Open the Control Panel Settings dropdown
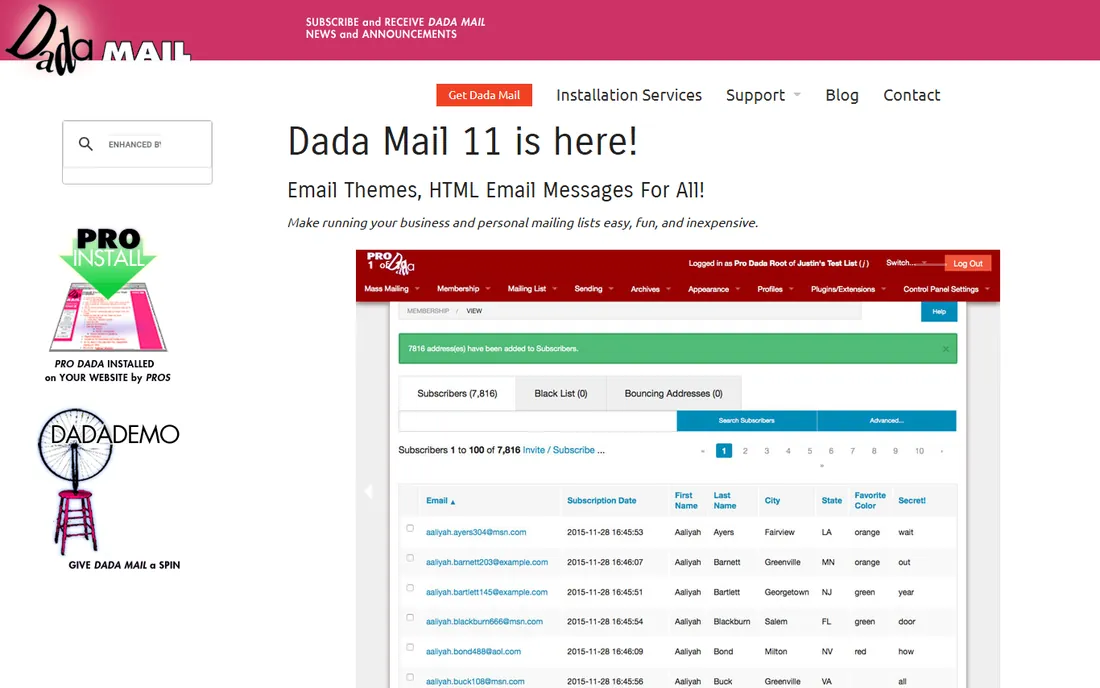 pos(946,289)
